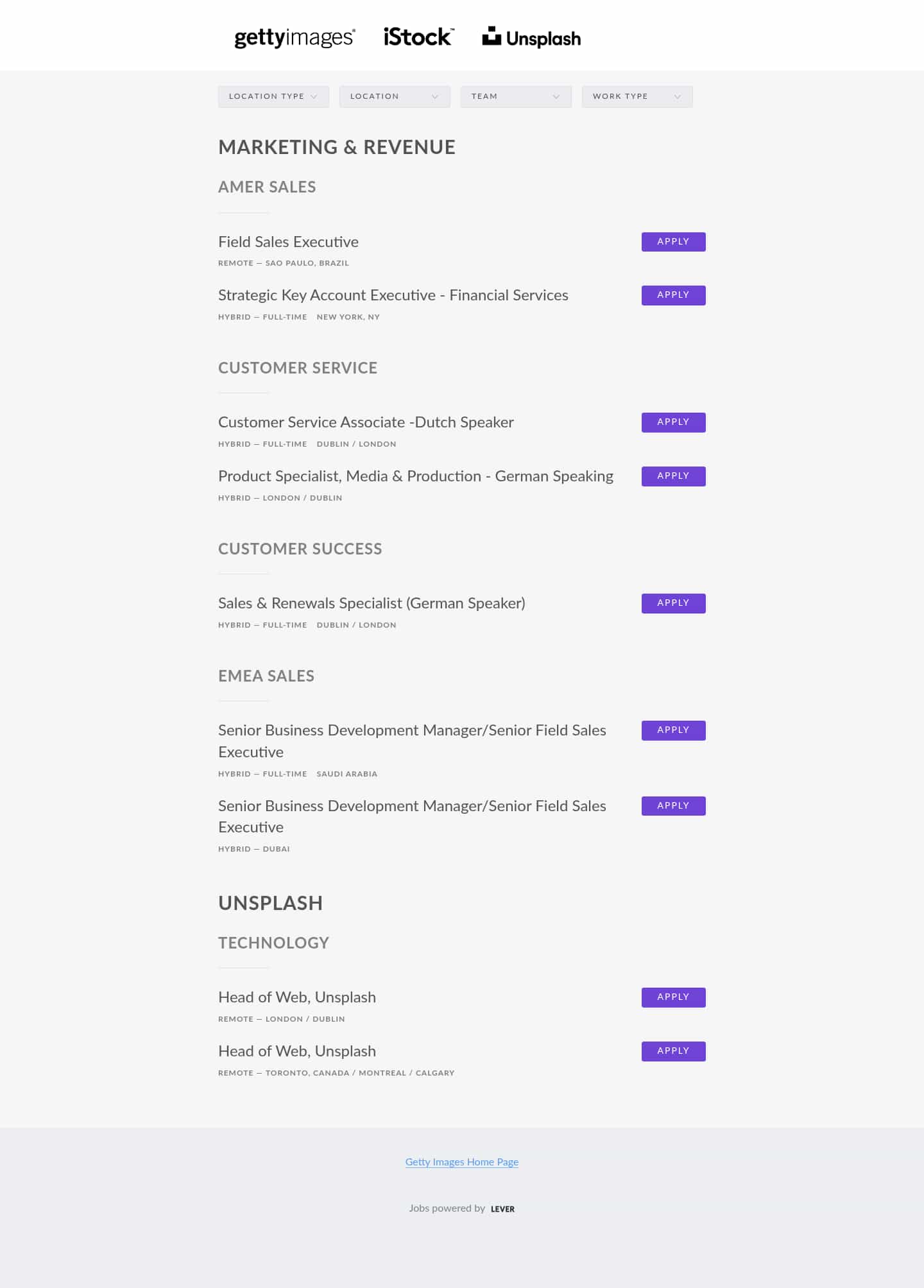Open Senior Business Development Manager Saudi Arabia listing
Screen dimensions: 924x1288
pos(412,741)
